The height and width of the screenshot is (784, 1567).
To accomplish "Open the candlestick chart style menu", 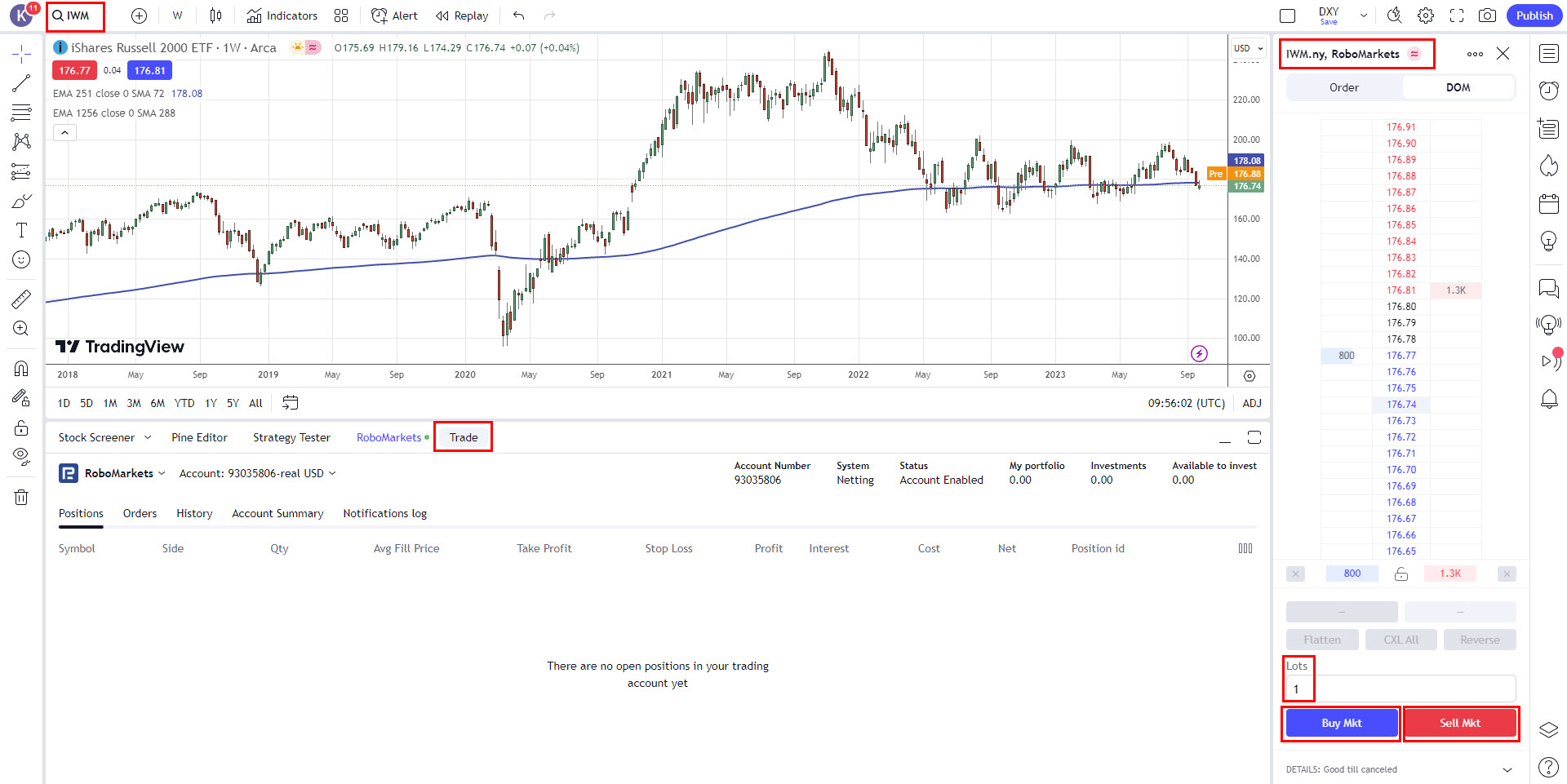I will click(215, 16).
